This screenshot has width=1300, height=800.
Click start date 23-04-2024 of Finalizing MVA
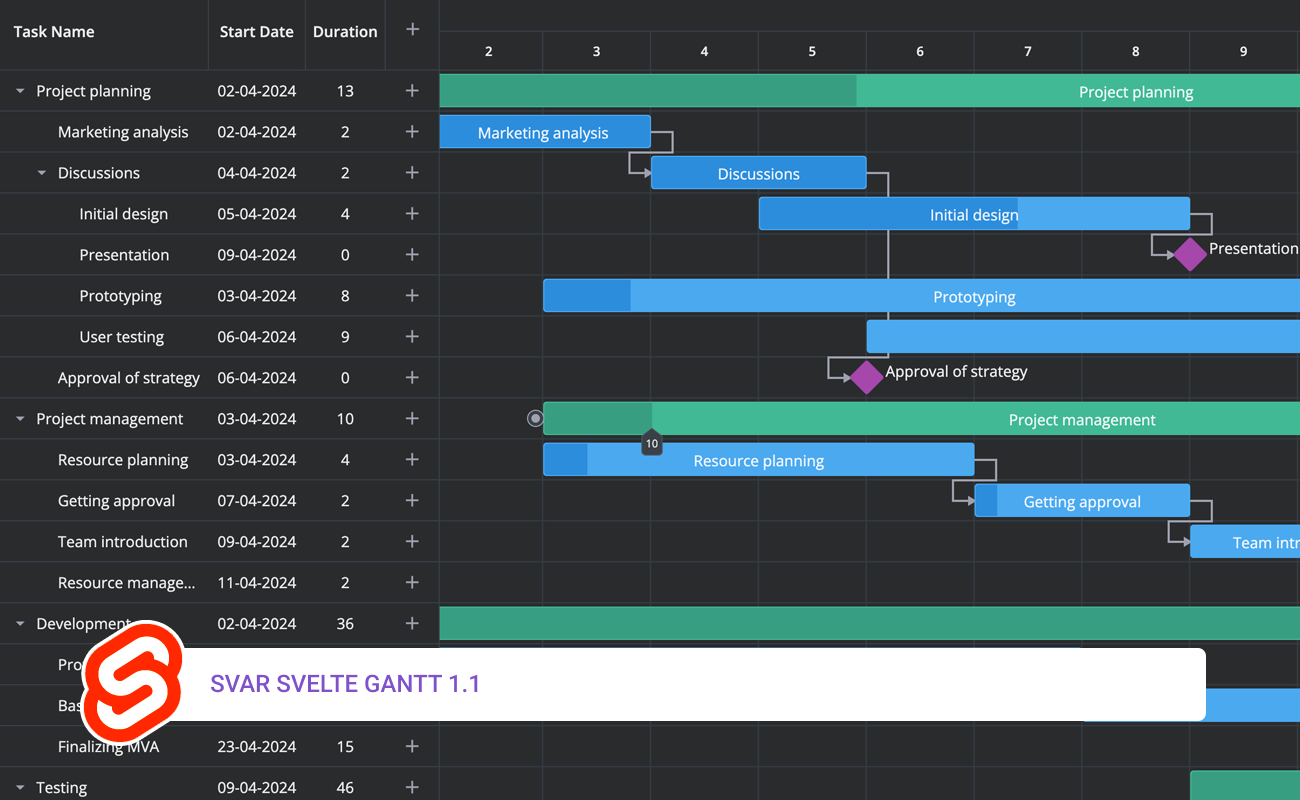(257, 747)
